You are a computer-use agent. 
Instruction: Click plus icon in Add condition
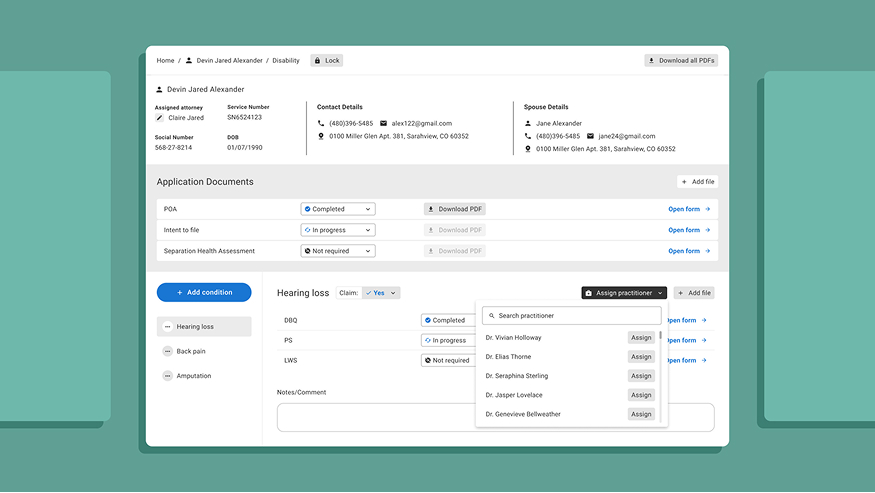coord(180,293)
